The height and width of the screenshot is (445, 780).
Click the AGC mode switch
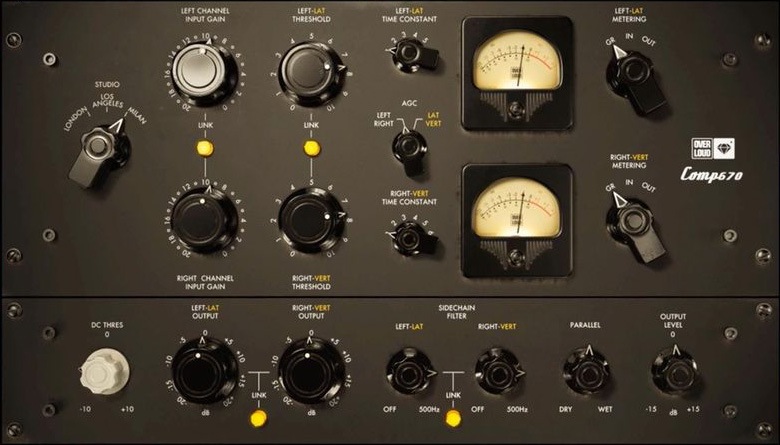pyautogui.click(x=409, y=151)
